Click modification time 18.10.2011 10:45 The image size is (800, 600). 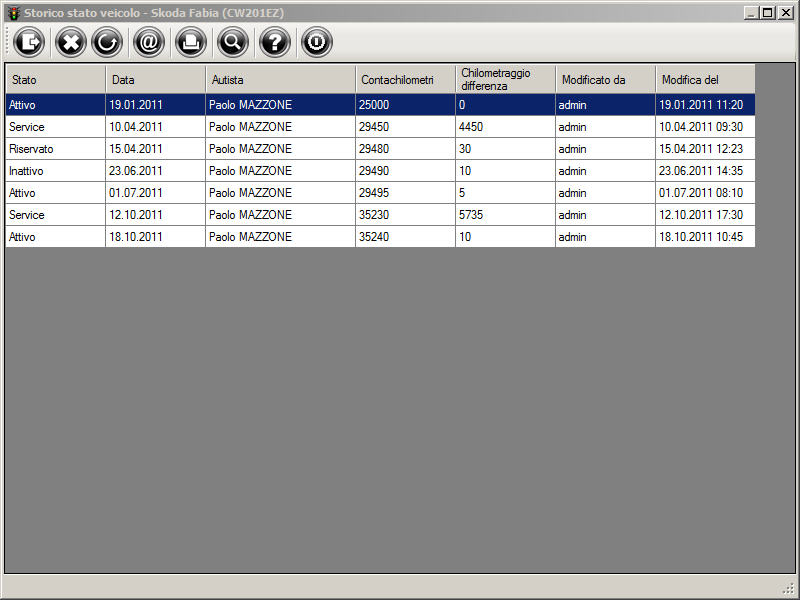(705, 236)
